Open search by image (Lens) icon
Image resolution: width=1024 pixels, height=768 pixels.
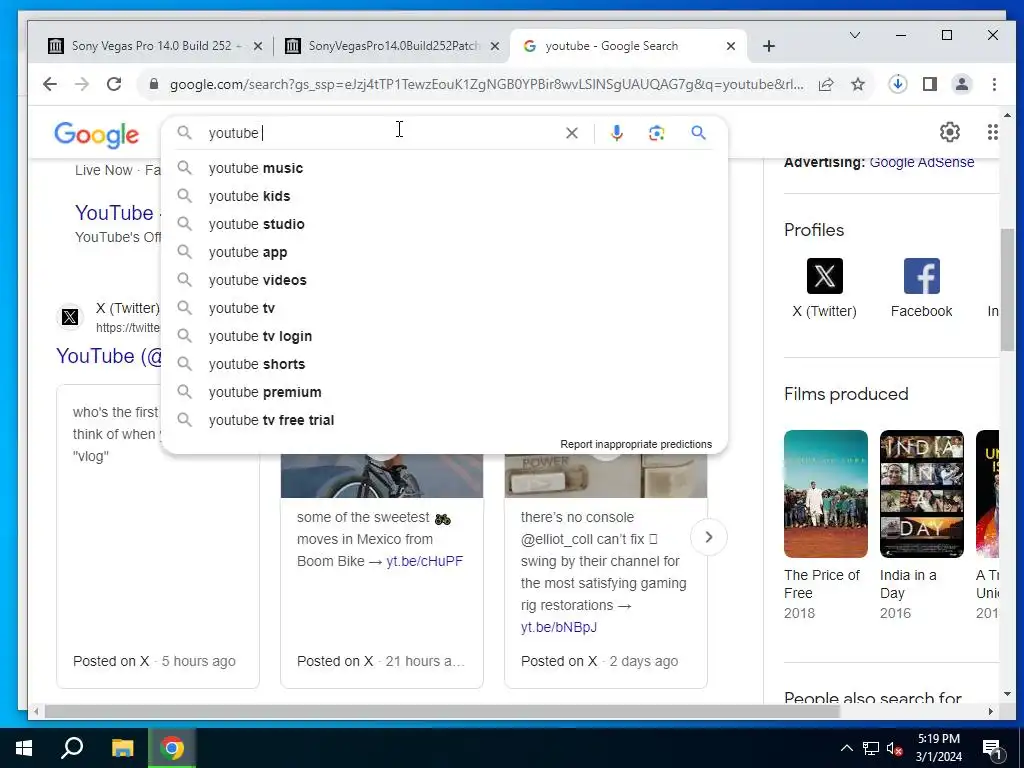[656, 133]
